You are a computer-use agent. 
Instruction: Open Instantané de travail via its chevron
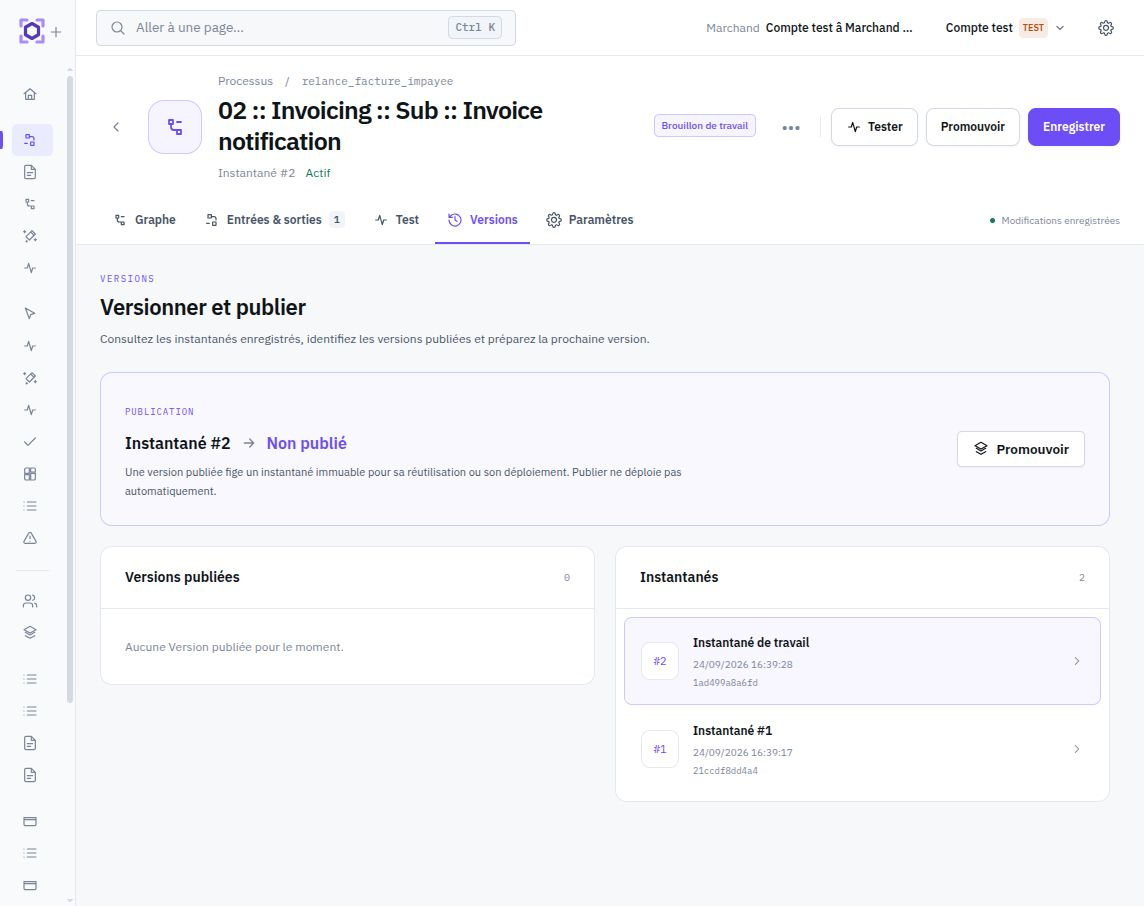tap(1077, 661)
